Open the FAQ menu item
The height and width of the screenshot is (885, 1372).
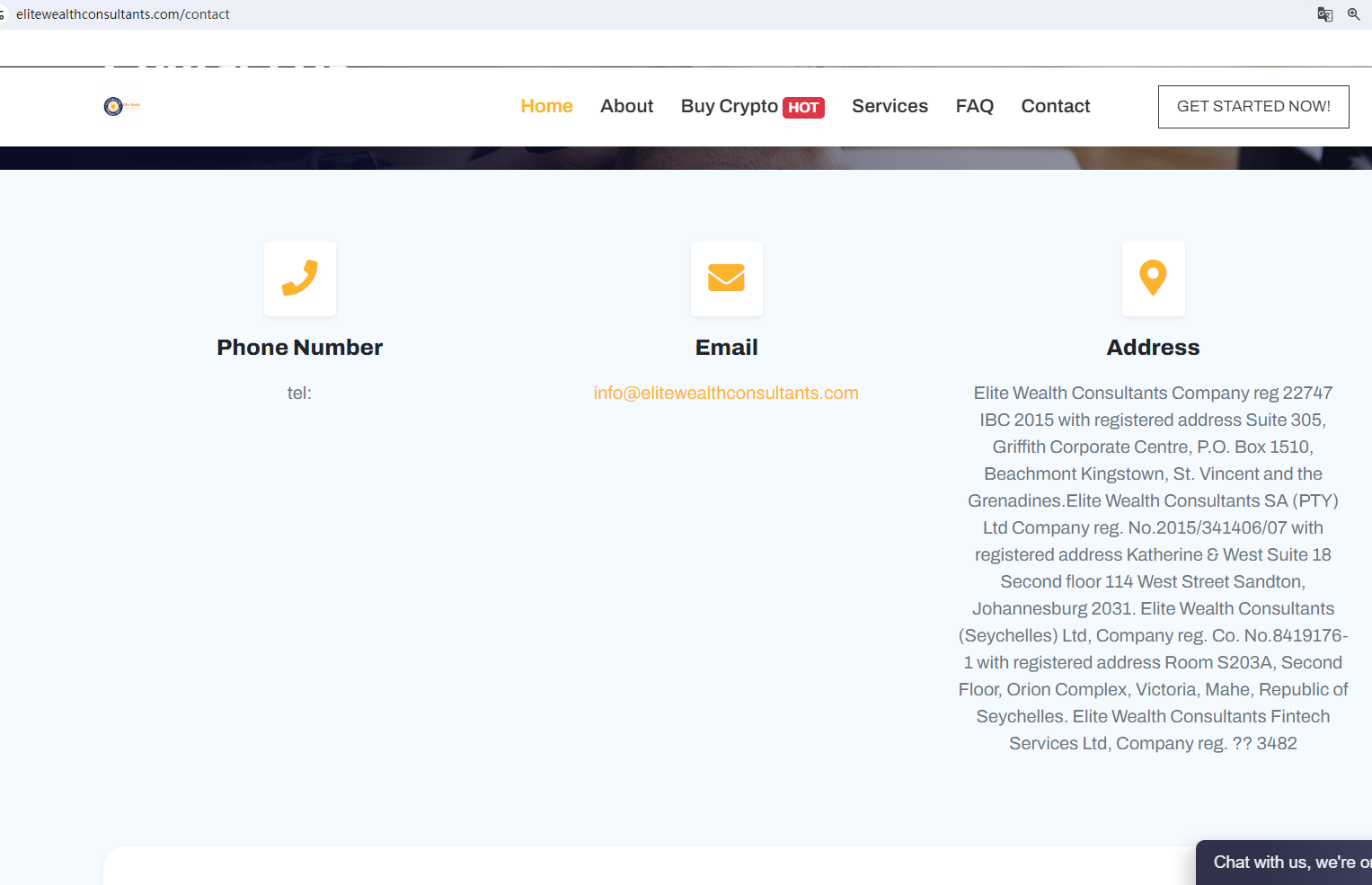click(x=974, y=106)
